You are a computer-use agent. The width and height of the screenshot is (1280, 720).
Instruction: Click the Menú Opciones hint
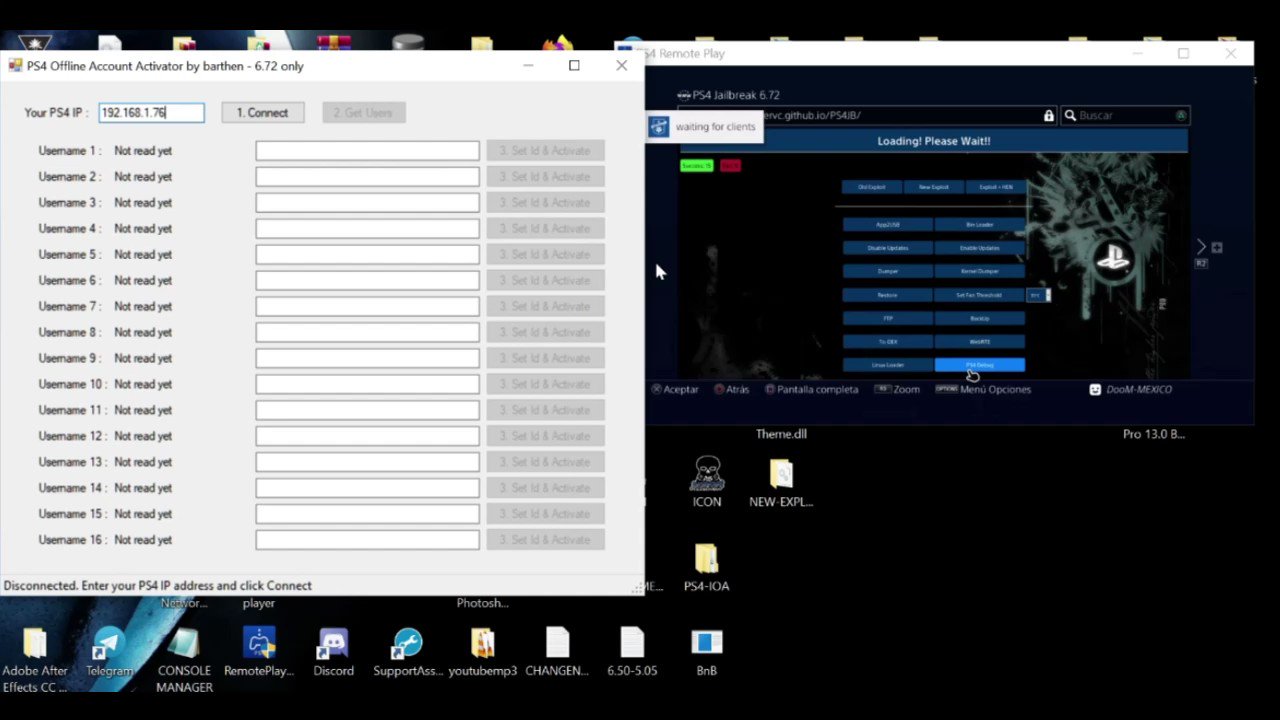click(983, 390)
